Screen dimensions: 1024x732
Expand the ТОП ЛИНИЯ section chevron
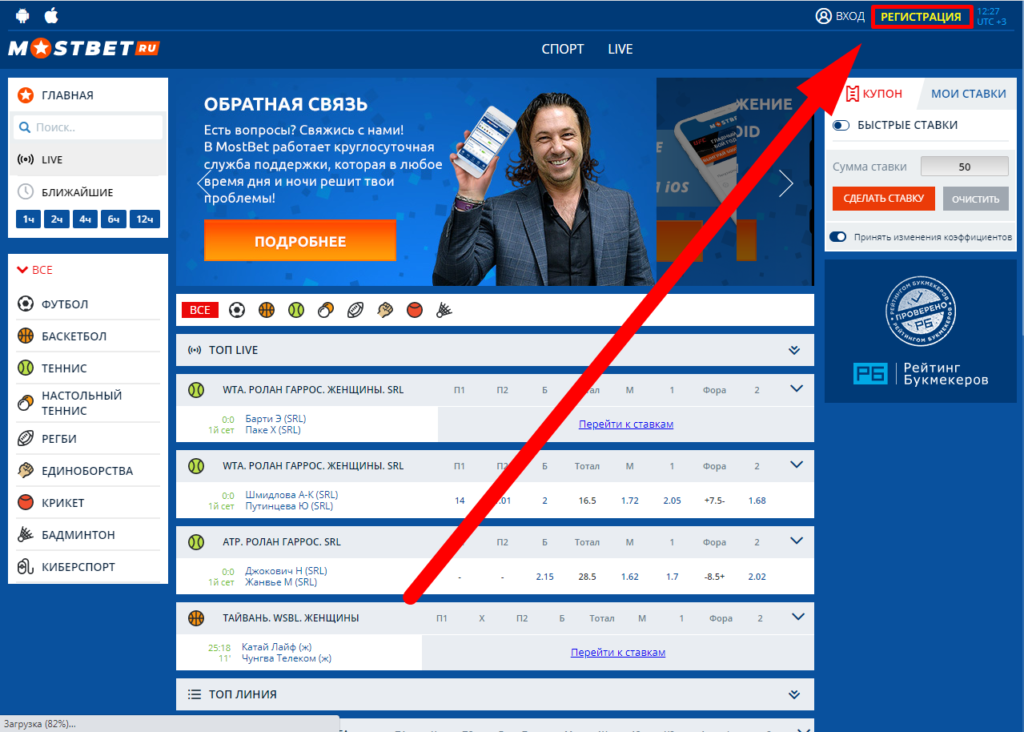click(794, 694)
